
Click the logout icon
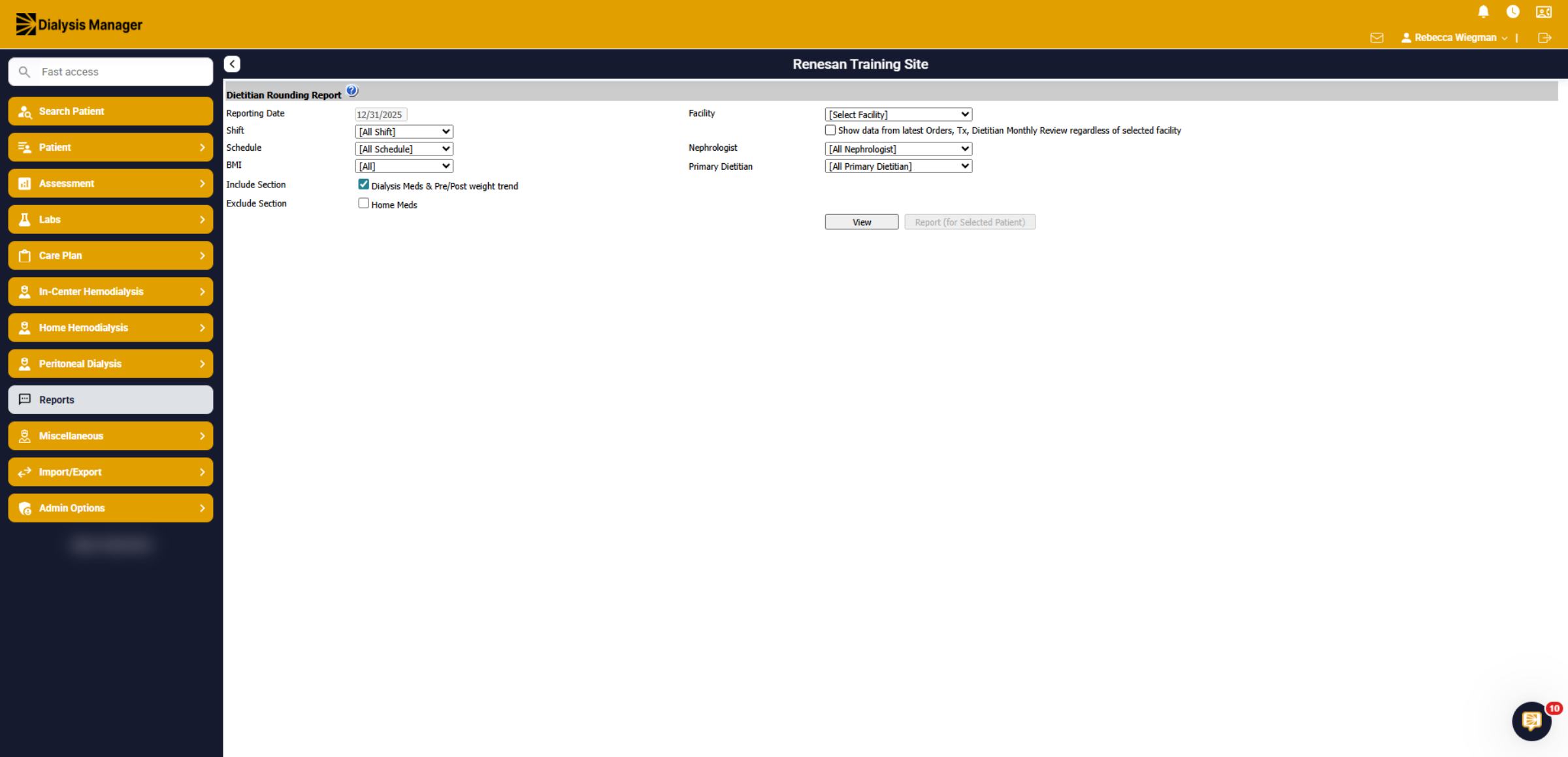pyautogui.click(x=1544, y=38)
